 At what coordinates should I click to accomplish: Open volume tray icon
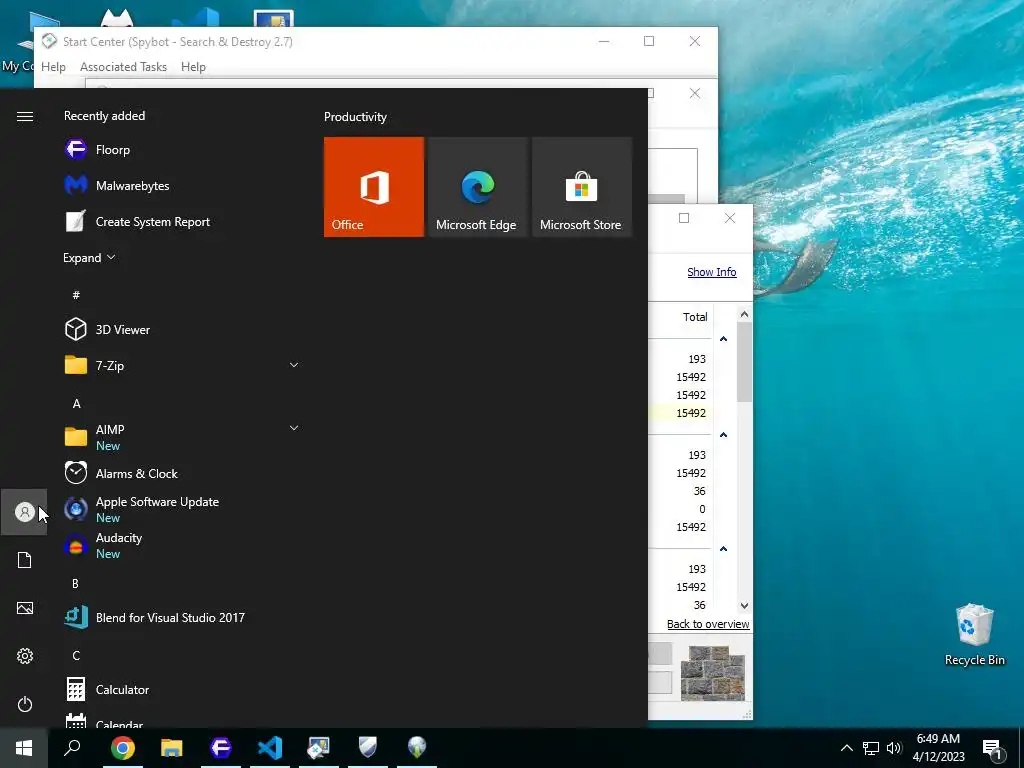[x=894, y=748]
